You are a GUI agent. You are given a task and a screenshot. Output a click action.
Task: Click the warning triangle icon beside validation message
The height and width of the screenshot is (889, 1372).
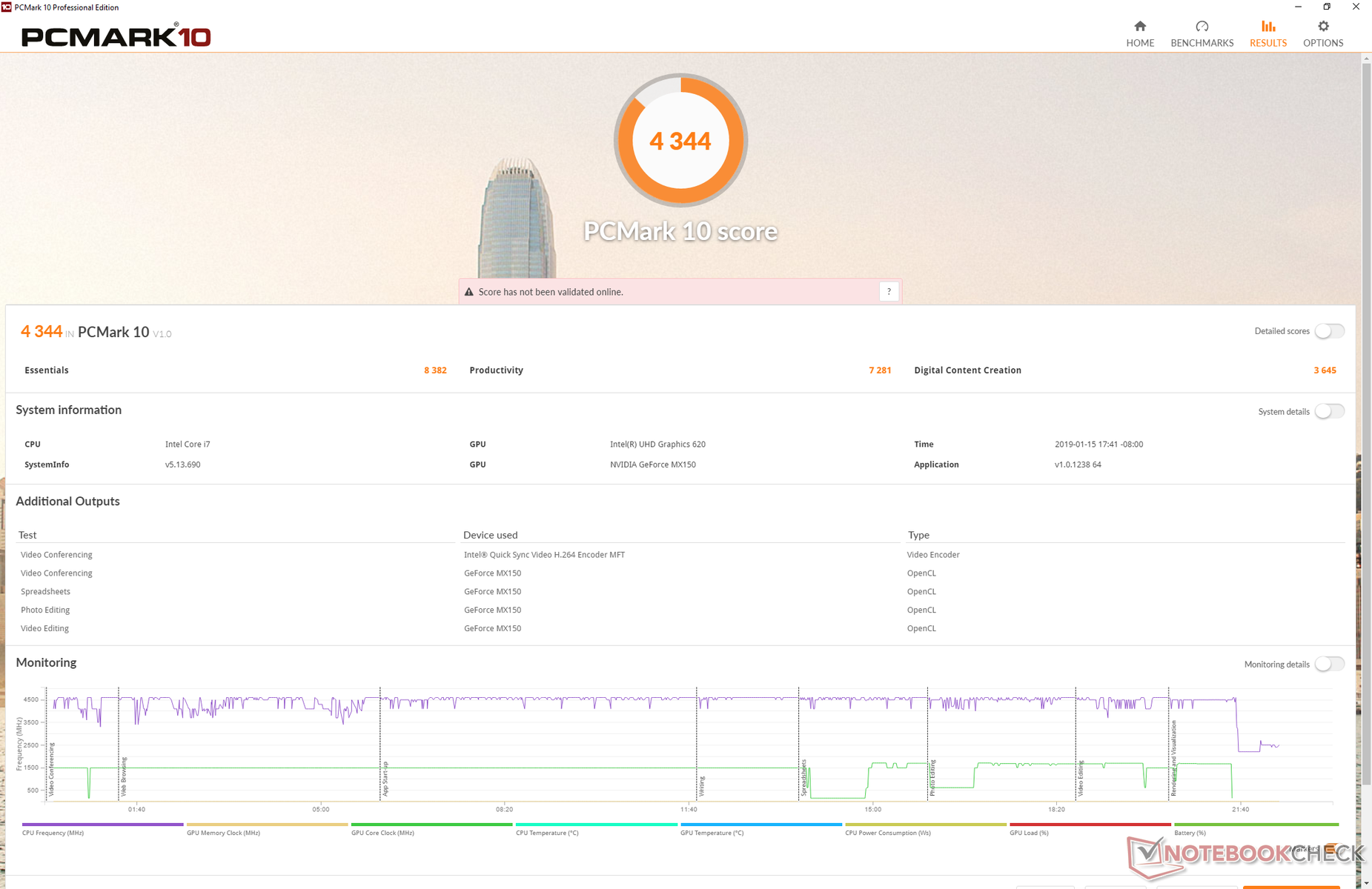coord(468,292)
